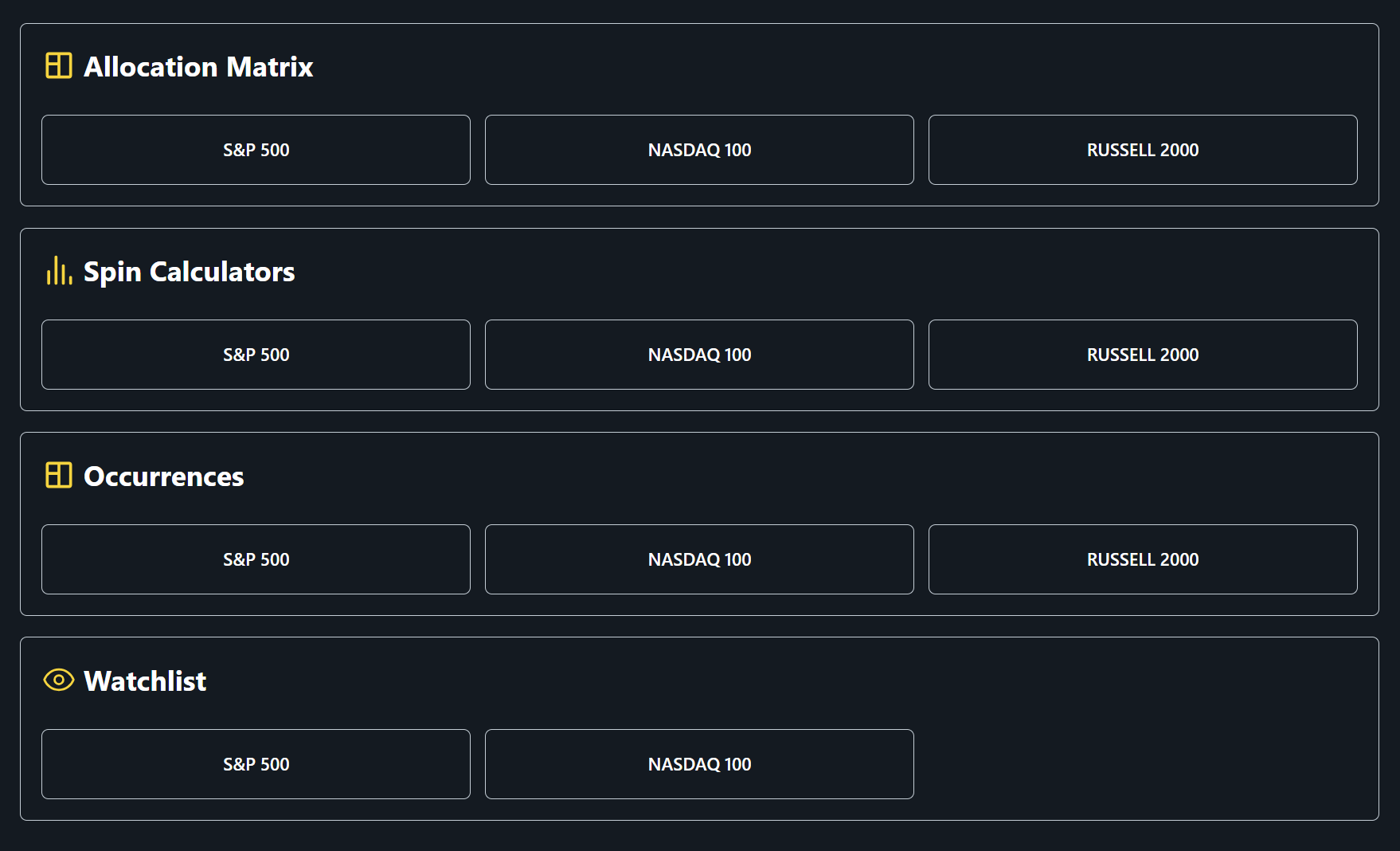Screen dimensions: 1400x851
Task: Open NASDAQ 100 under Allocation Matrix
Action: pos(699,150)
